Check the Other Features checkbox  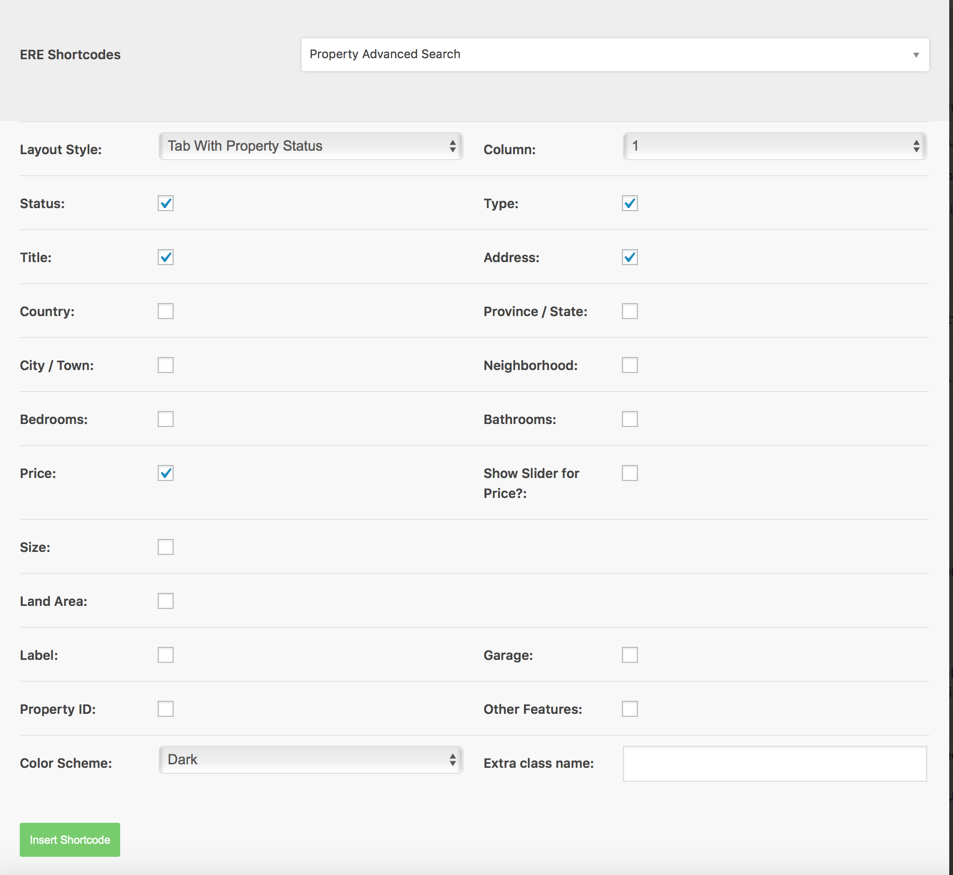(630, 709)
